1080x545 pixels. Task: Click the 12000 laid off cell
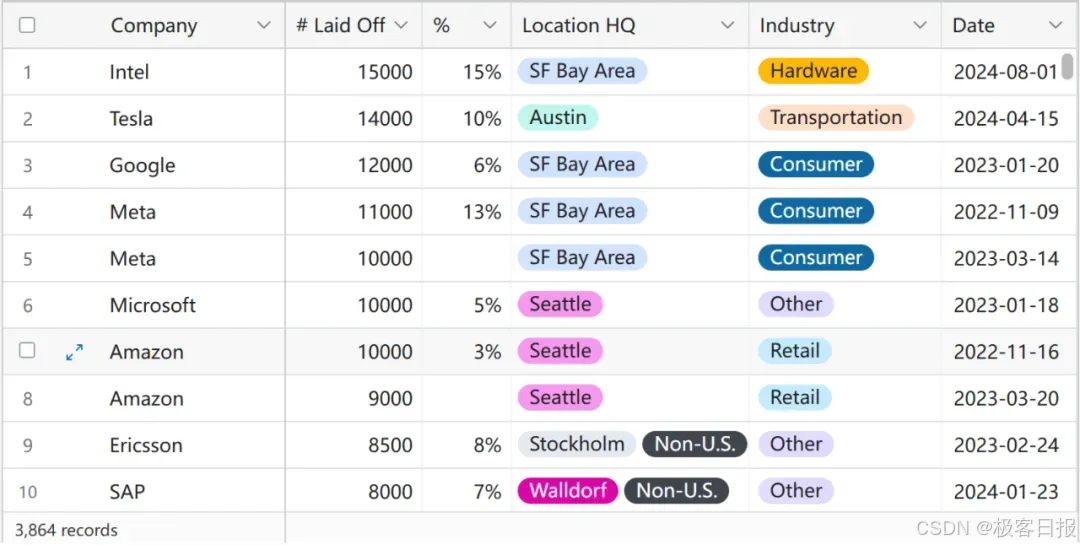353,165
